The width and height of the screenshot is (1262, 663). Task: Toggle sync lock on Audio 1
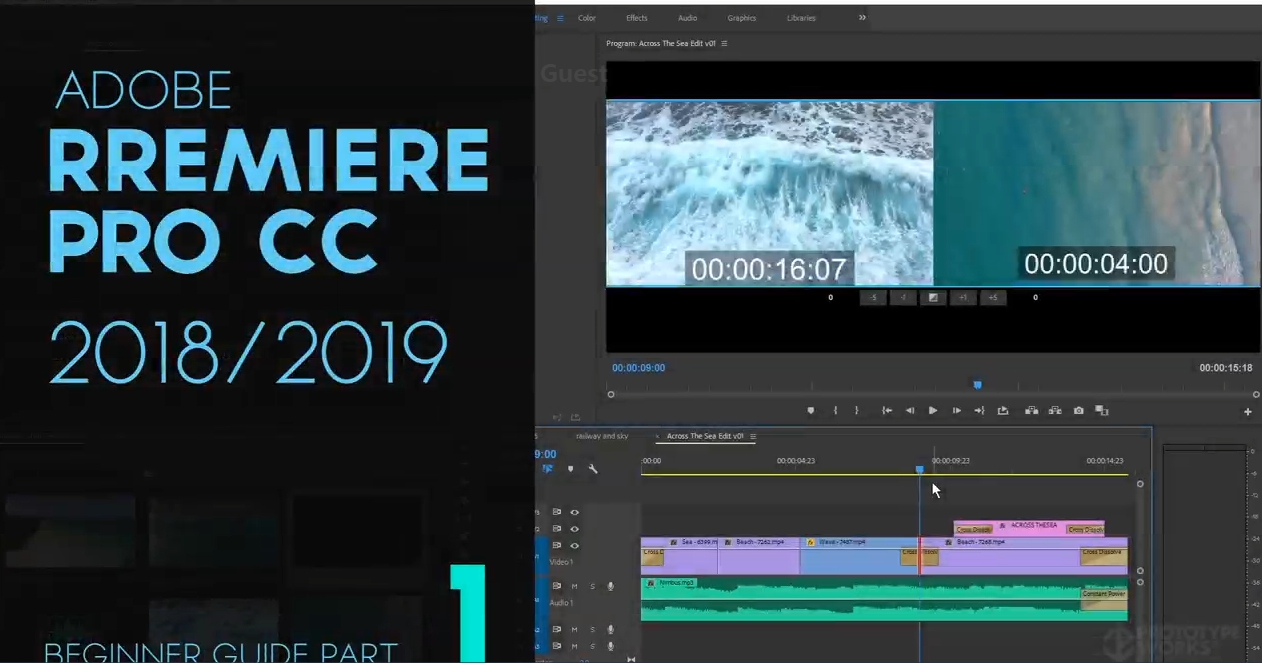click(557, 586)
